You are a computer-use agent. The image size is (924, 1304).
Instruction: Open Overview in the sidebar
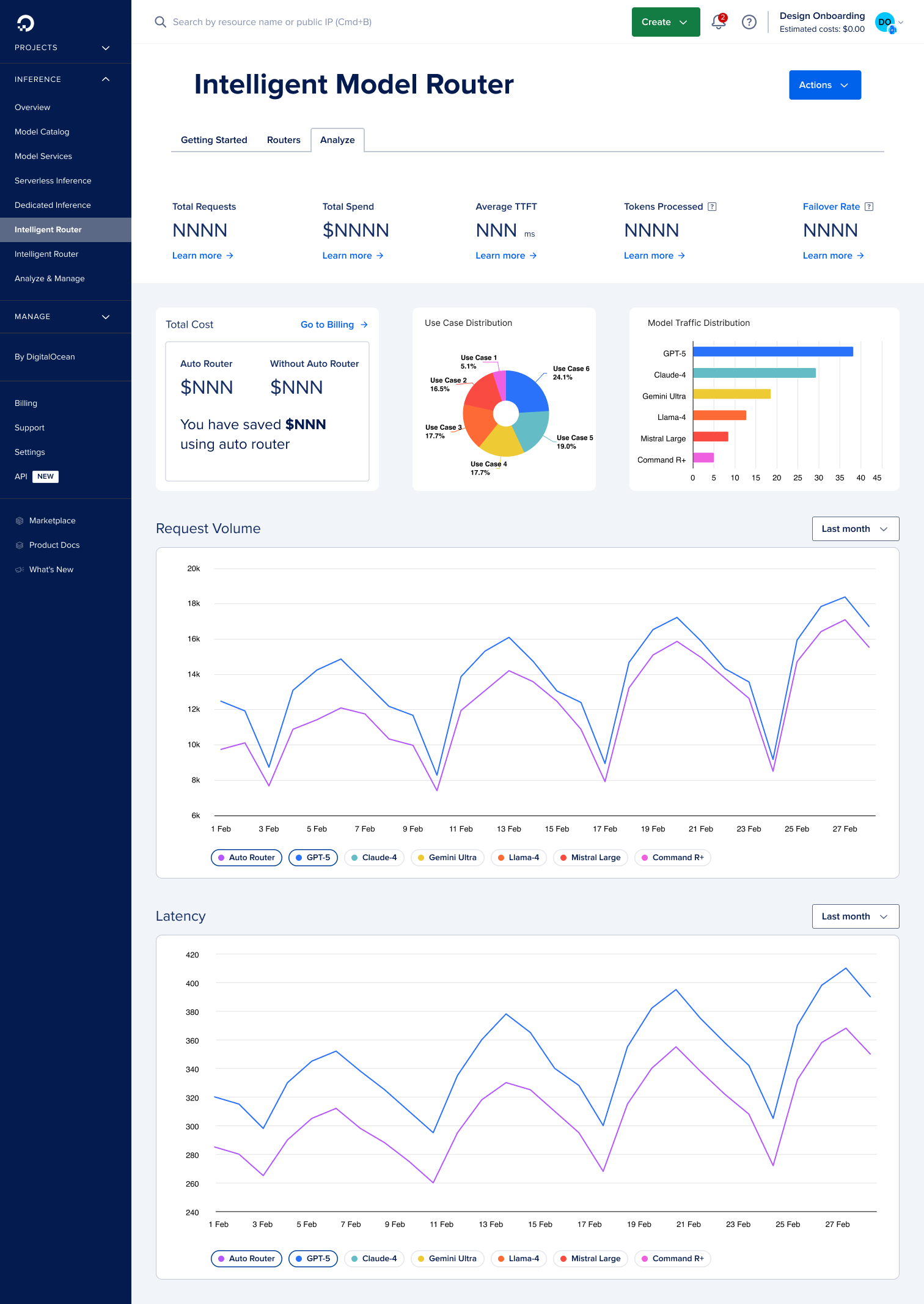click(65, 108)
